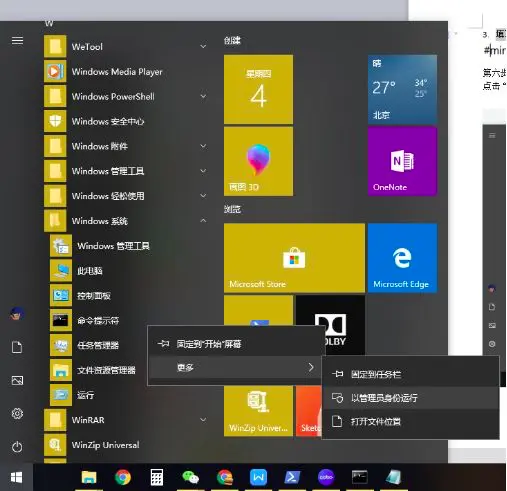
Task: Open Documents icon in Start sidebar
Action: 17,347
